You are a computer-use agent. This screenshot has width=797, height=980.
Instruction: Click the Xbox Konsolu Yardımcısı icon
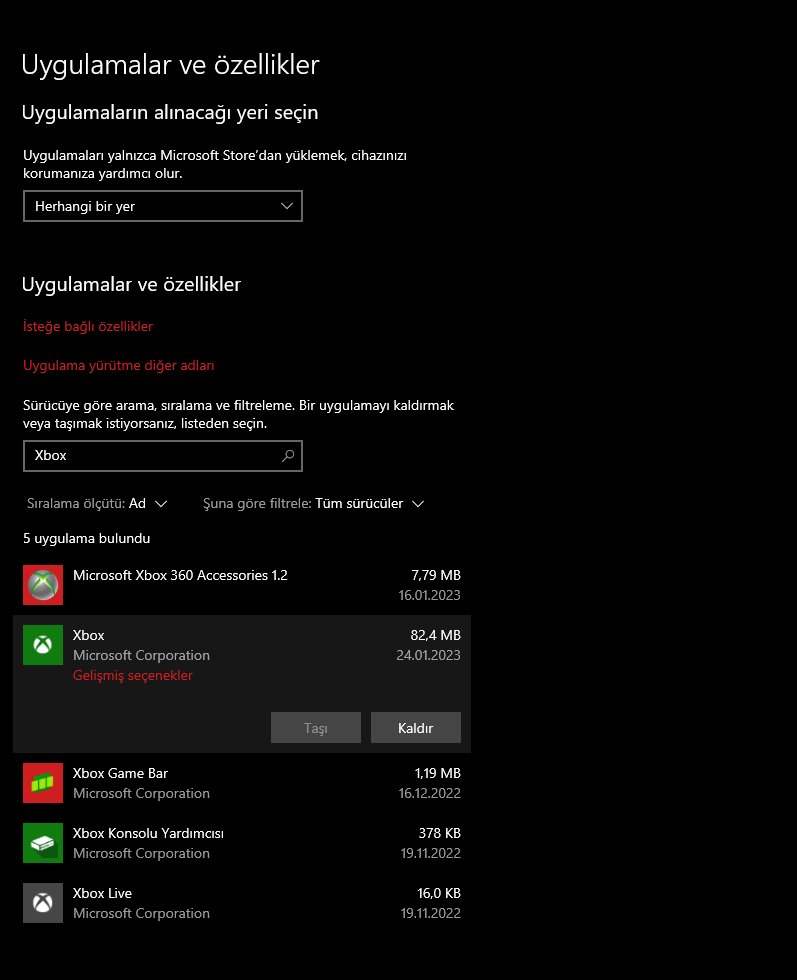pos(43,843)
